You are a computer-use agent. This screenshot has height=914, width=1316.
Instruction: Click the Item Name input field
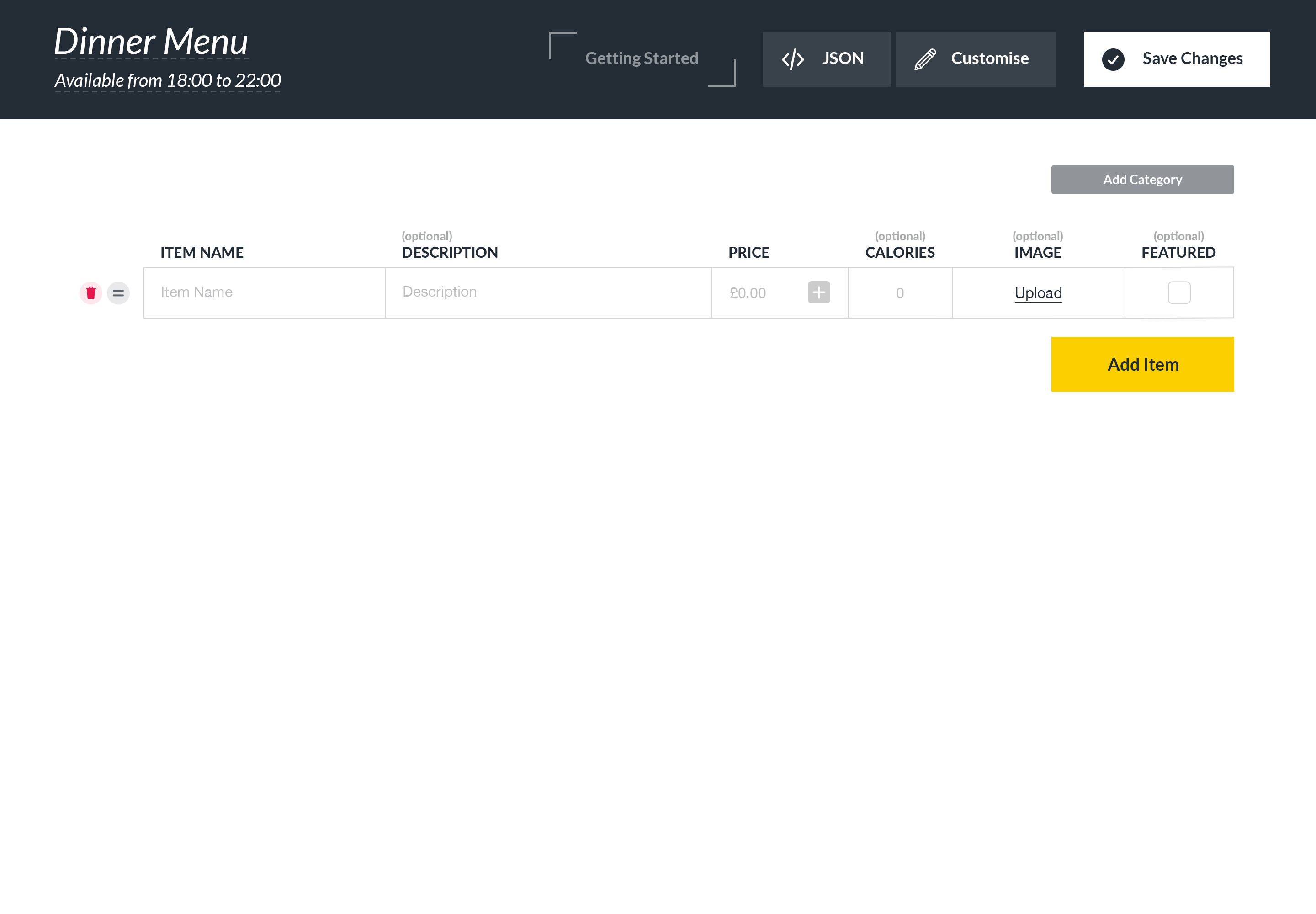(x=264, y=292)
